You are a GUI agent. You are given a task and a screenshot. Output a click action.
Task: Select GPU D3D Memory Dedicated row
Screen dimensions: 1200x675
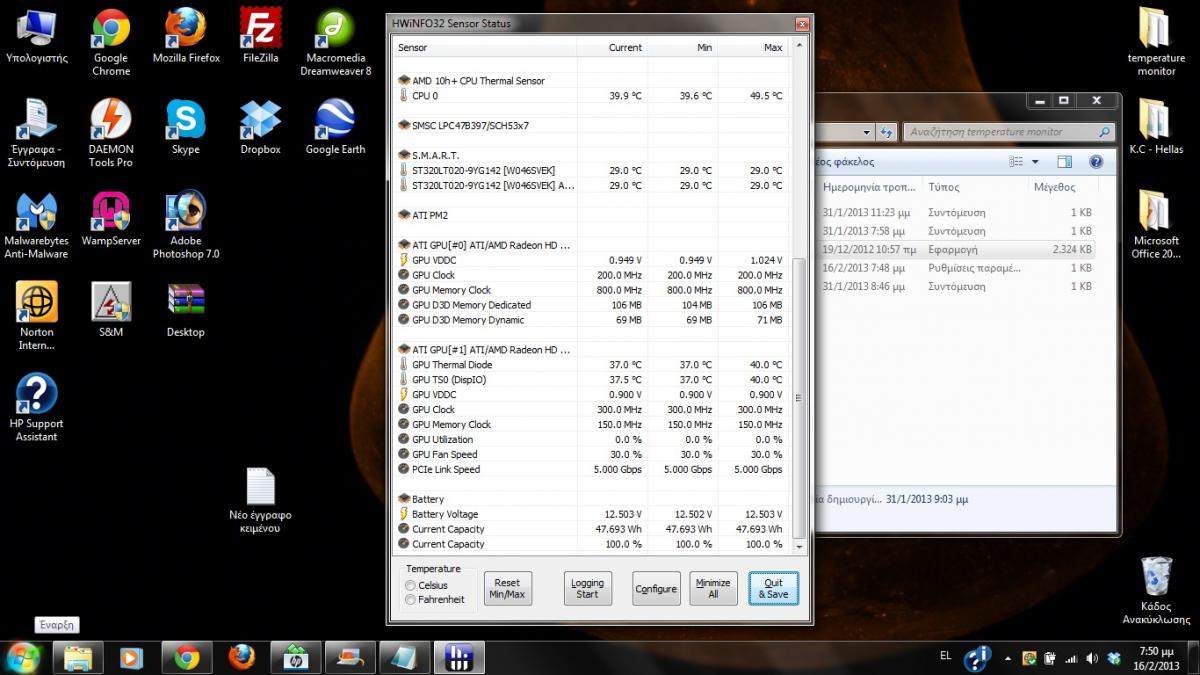pos(591,305)
